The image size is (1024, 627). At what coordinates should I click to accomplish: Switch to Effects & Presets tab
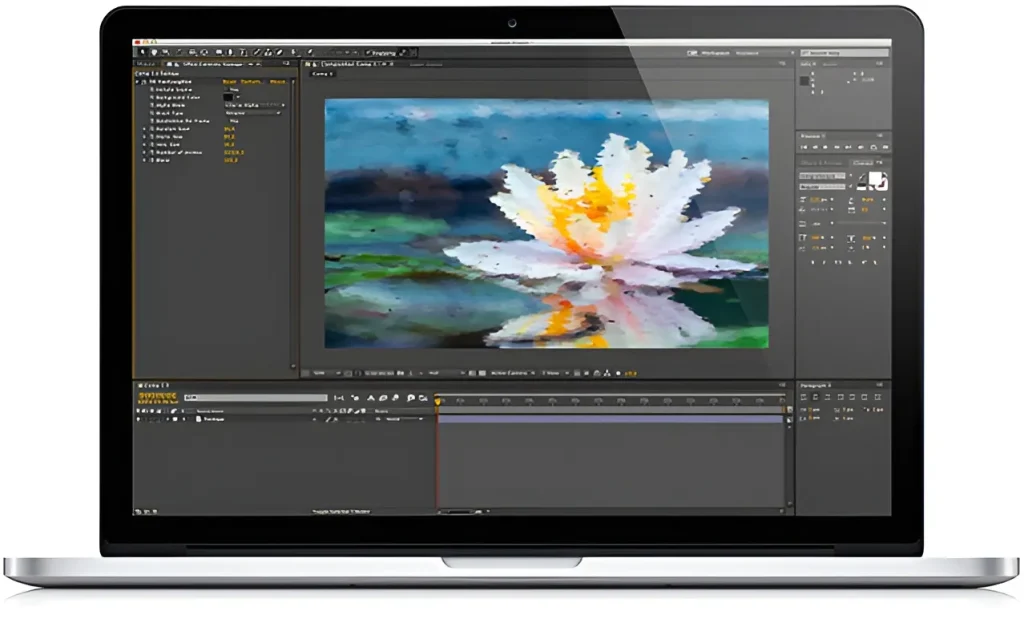tap(822, 163)
